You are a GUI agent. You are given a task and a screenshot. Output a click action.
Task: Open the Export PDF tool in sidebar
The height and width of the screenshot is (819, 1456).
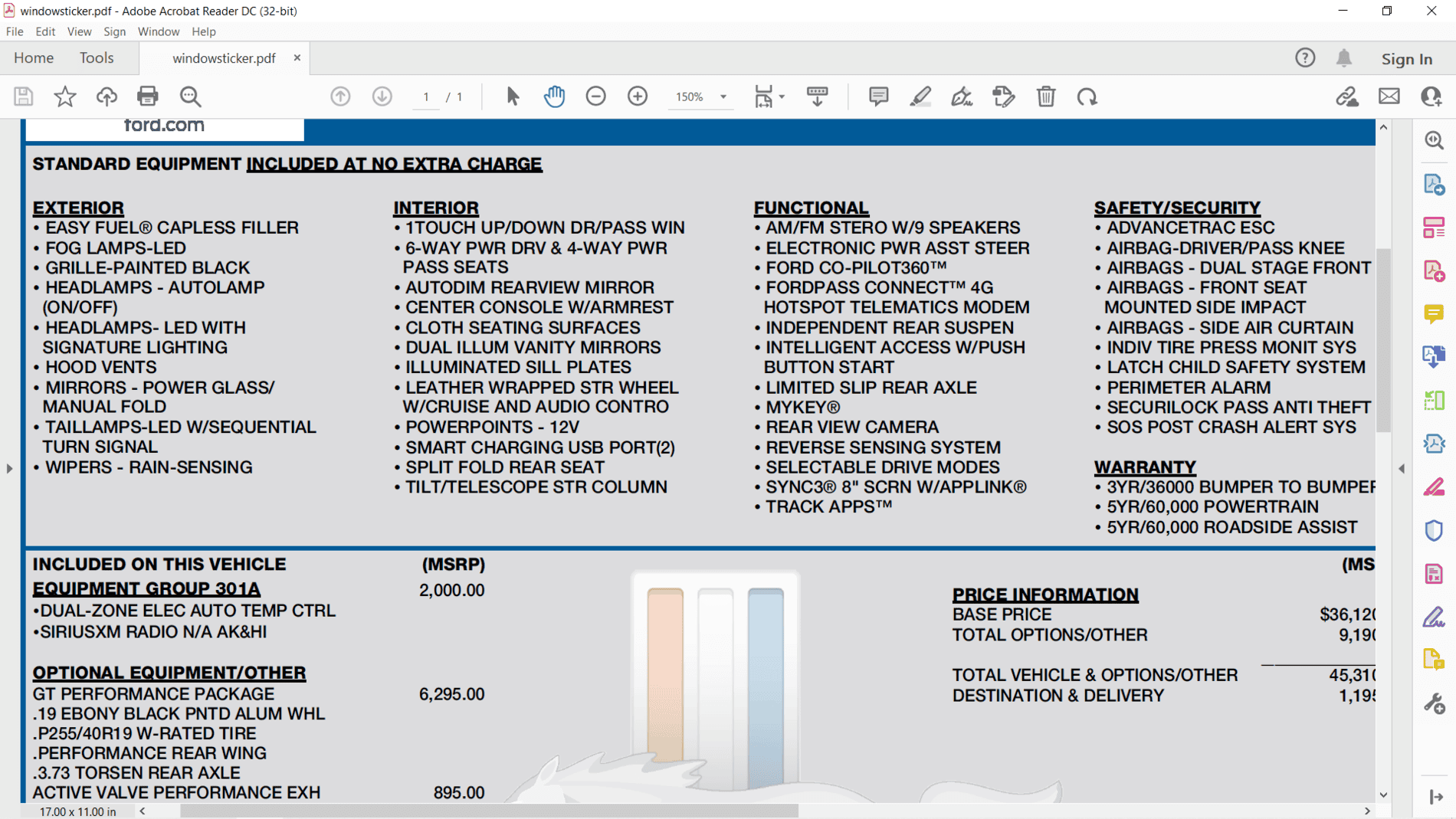coord(1434,184)
